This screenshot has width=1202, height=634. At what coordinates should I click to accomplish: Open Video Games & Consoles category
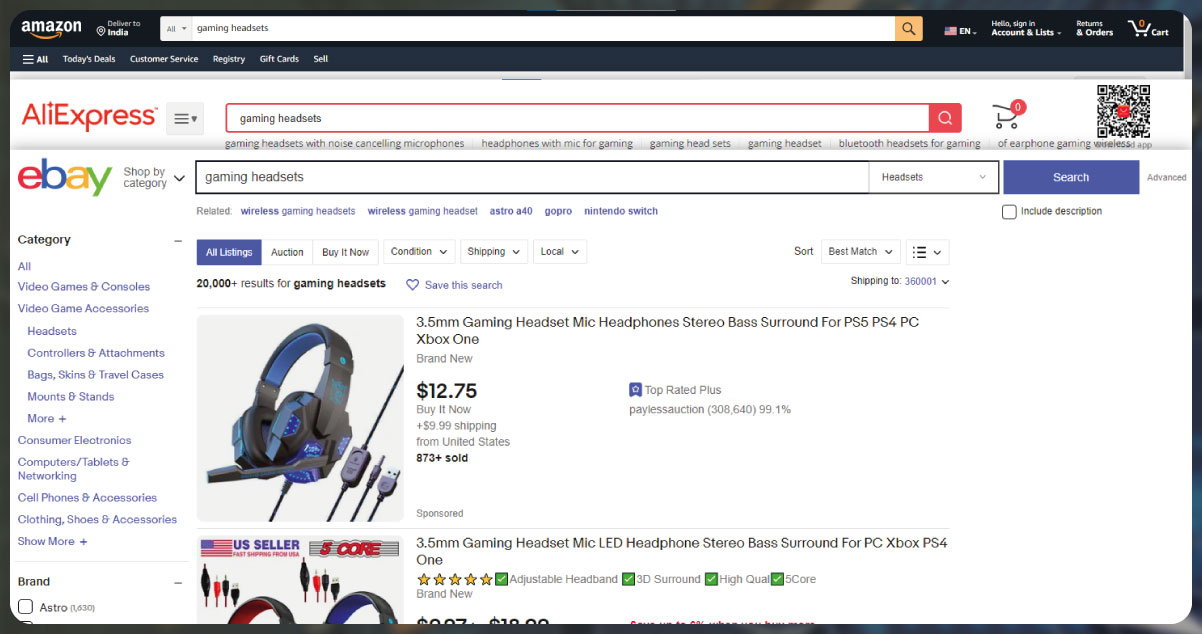coord(84,287)
